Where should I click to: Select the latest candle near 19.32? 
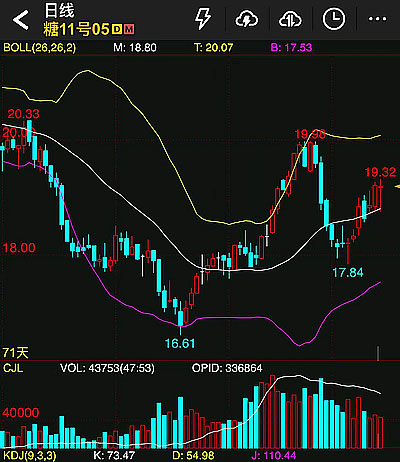pos(381,195)
